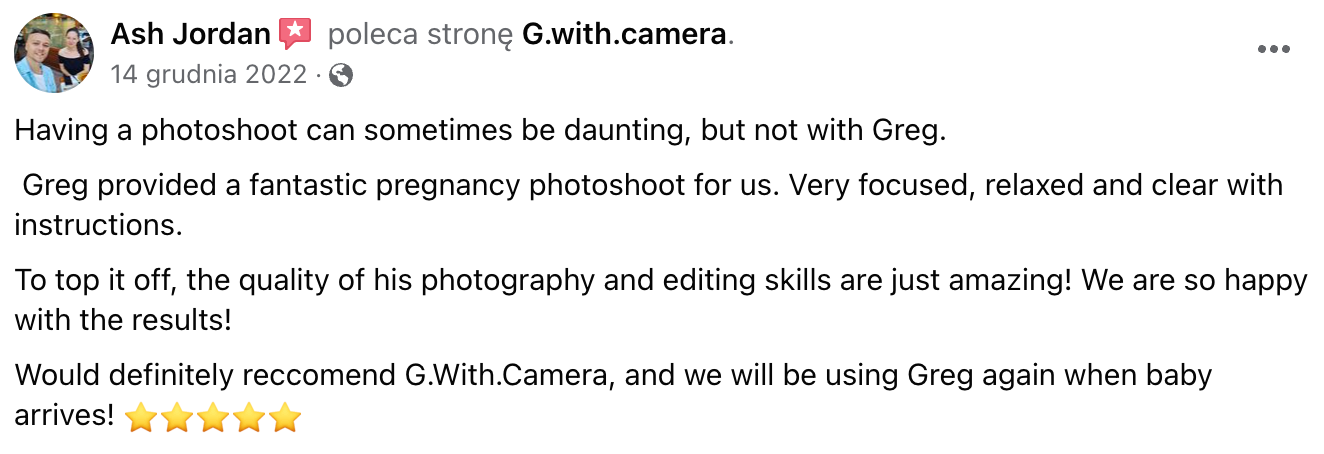1324x454 pixels.
Task: Click the "poleca stronę" text in header
Action: point(419,35)
